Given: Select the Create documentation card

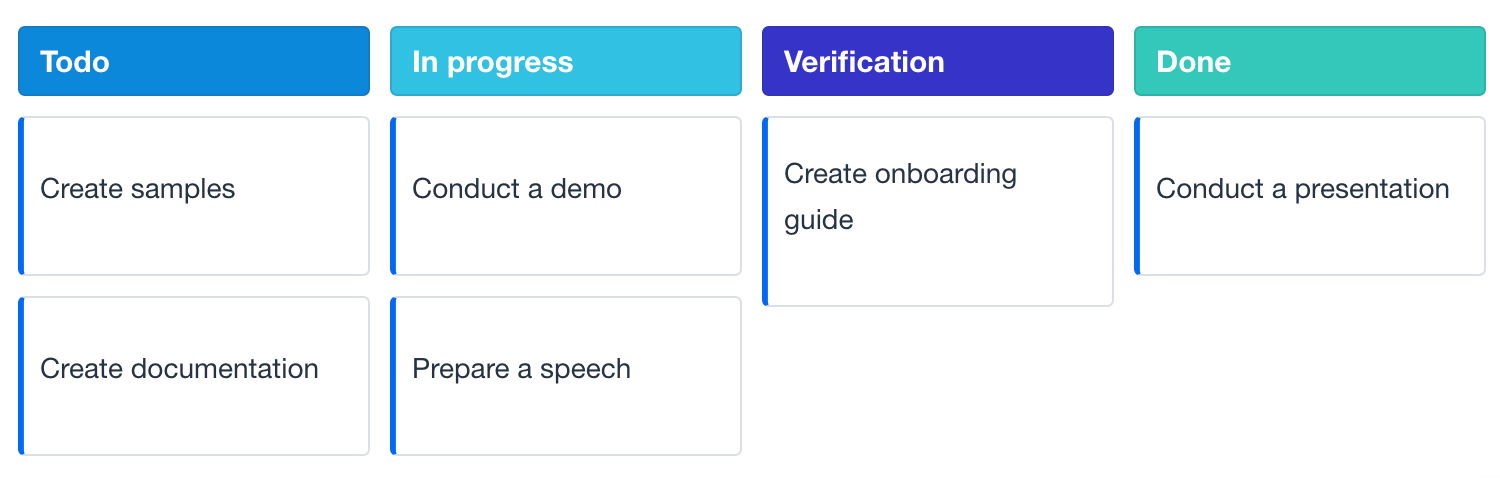Looking at the screenshot, I should [x=194, y=375].
